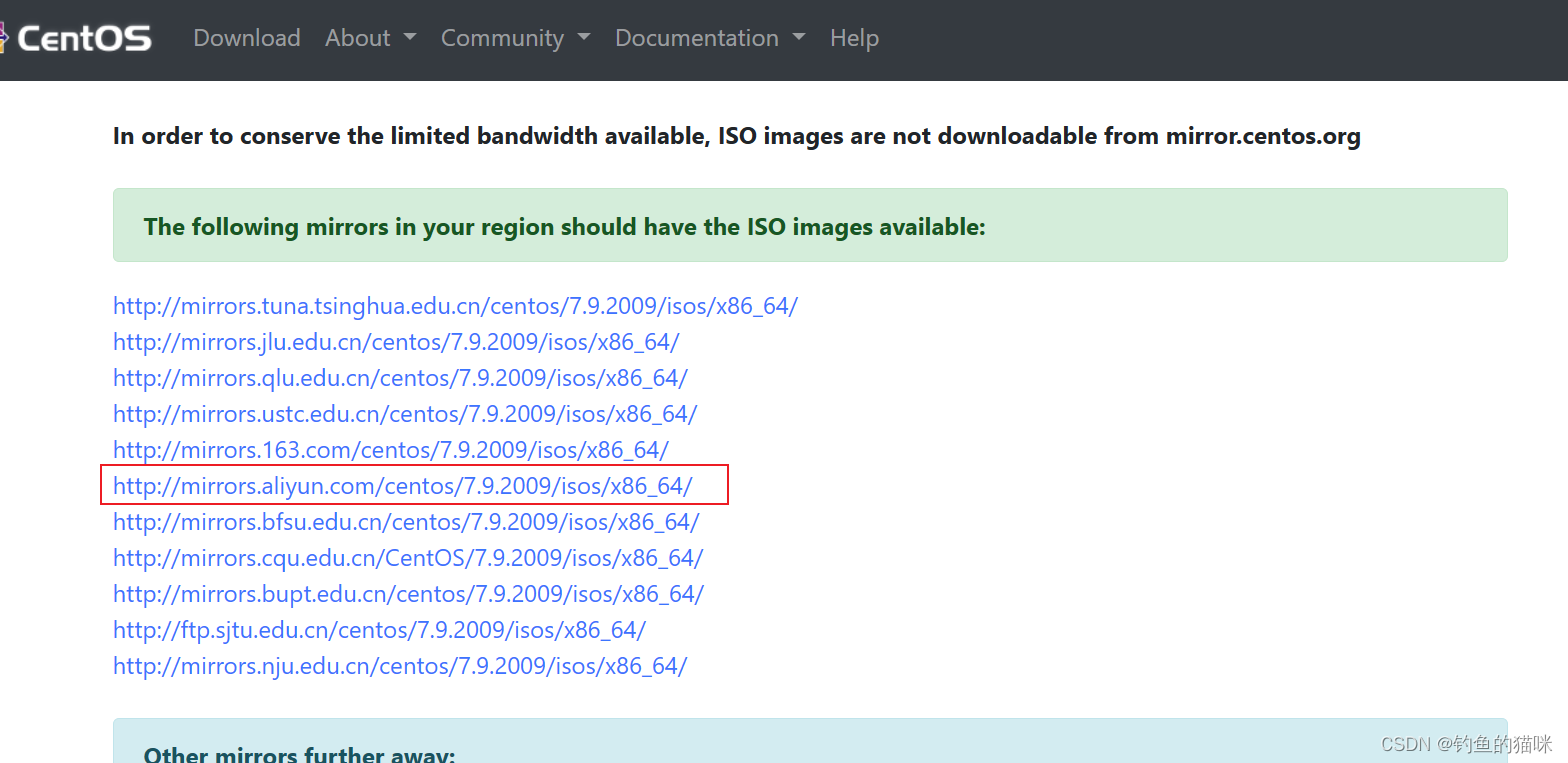Open the mirrors.bupt.edu.cn mirror link
Screen dimensions: 1568x763
408,594
